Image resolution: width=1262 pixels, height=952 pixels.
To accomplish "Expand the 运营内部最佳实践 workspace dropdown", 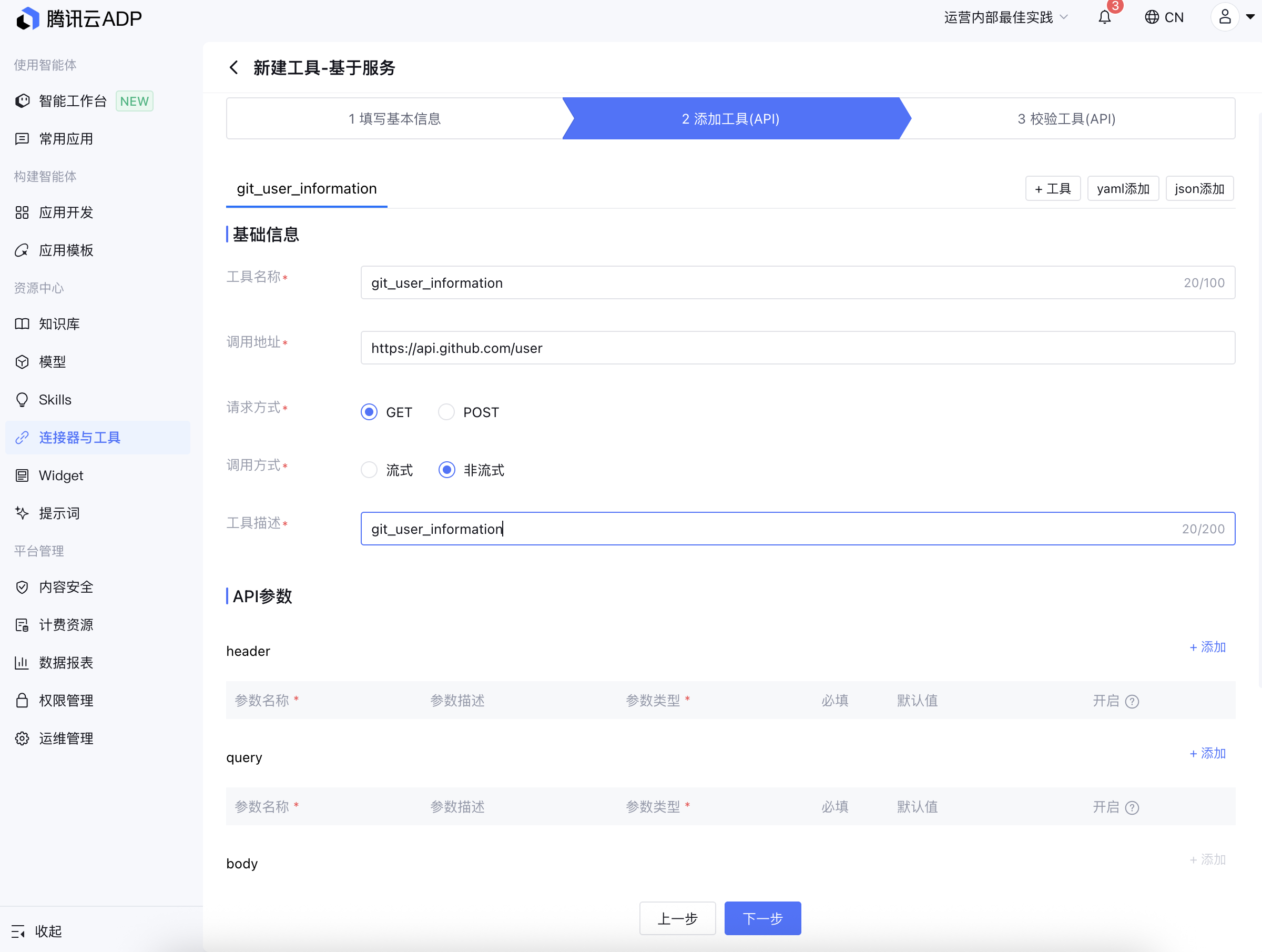I will pyautogui.click(x=1006, y=18).
